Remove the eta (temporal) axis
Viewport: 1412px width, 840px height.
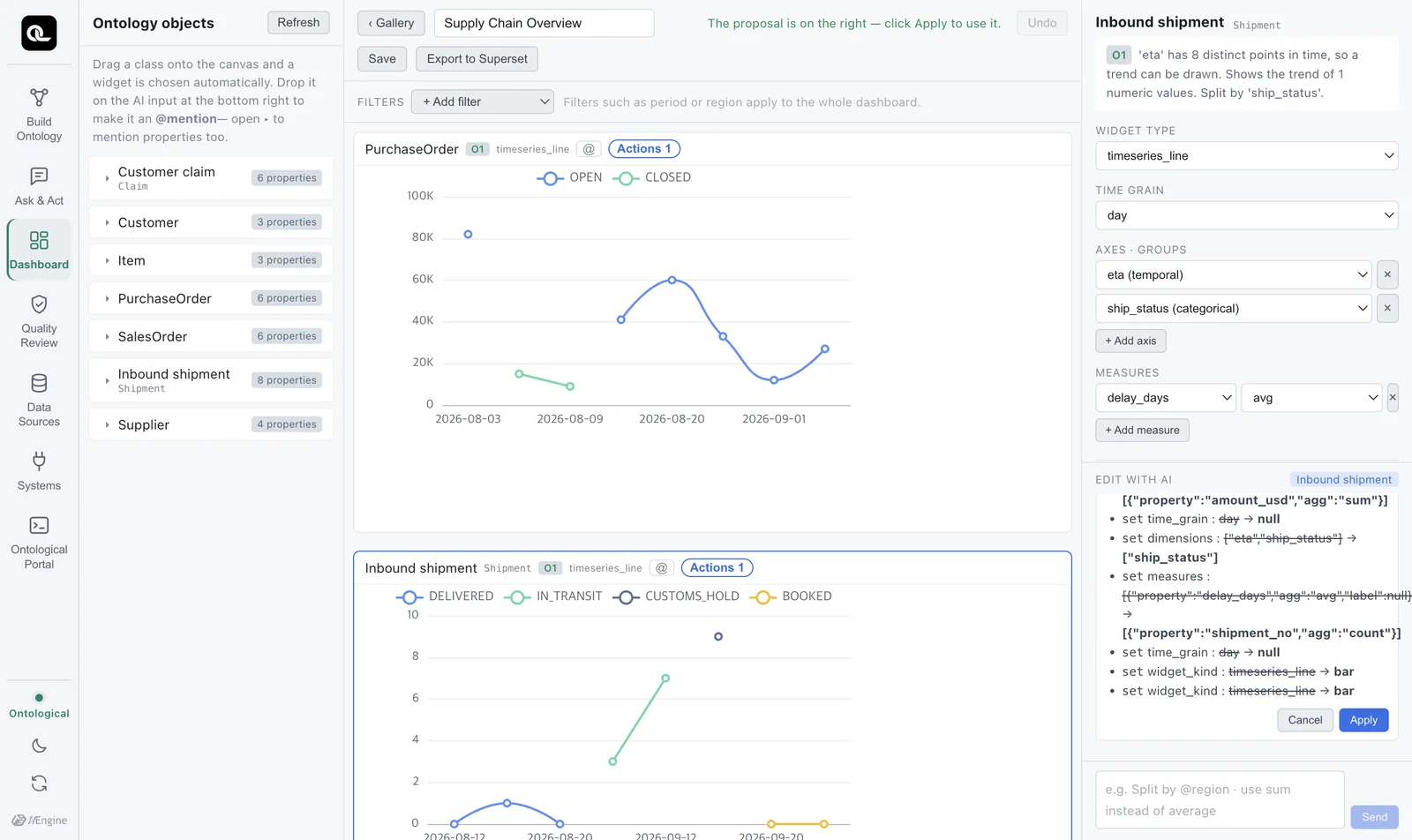(x=1387, y=274)
